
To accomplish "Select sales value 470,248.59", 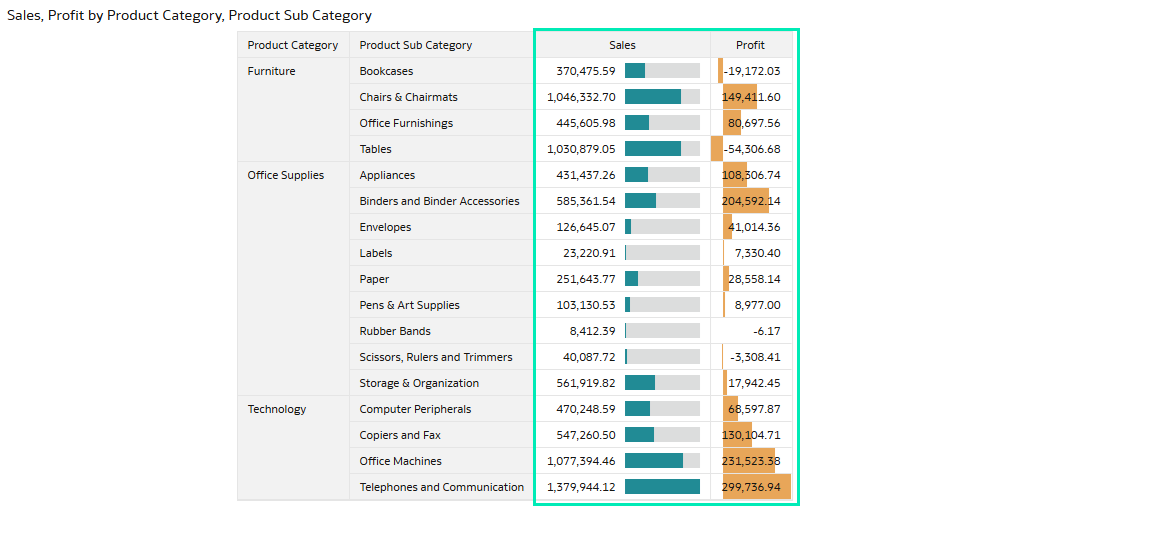I will pyautogui.click(x=586, y=409).
